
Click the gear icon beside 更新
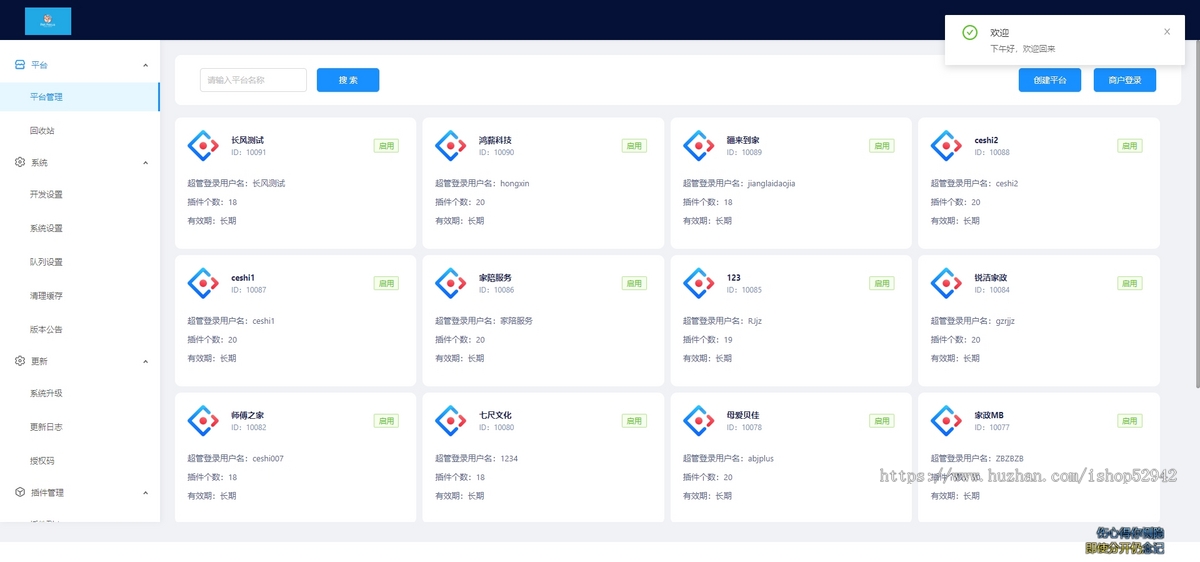[x=20, y=361]
